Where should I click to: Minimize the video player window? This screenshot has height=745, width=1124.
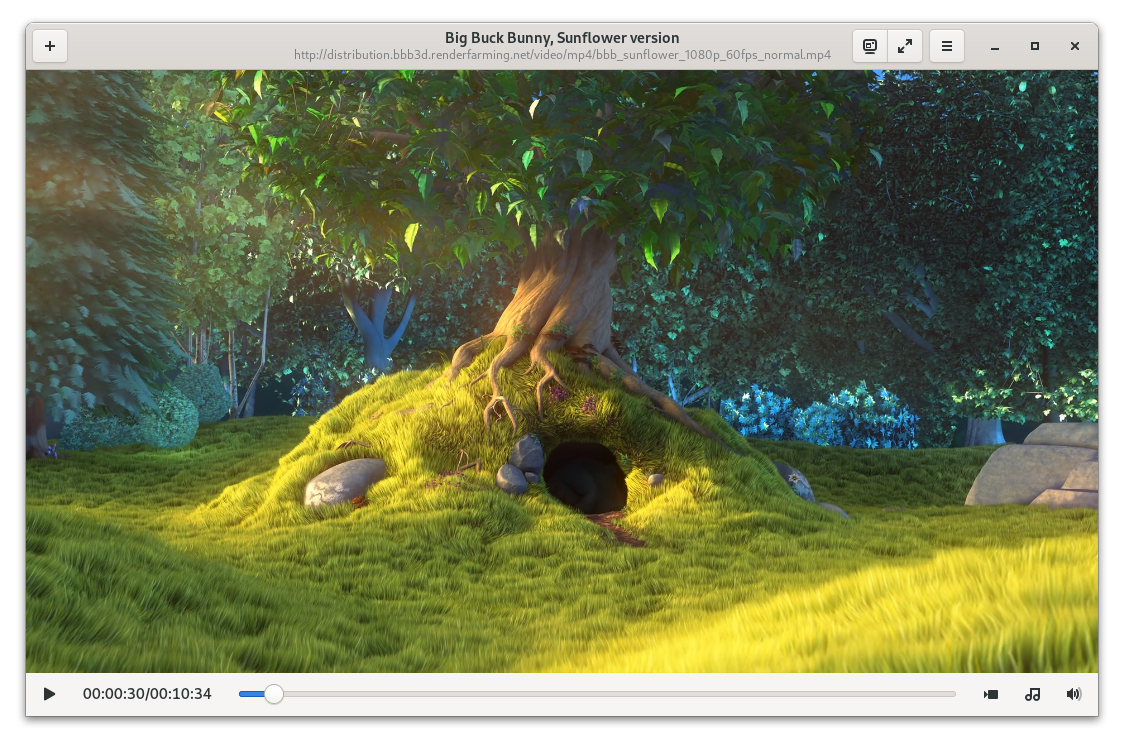(995, 46)
